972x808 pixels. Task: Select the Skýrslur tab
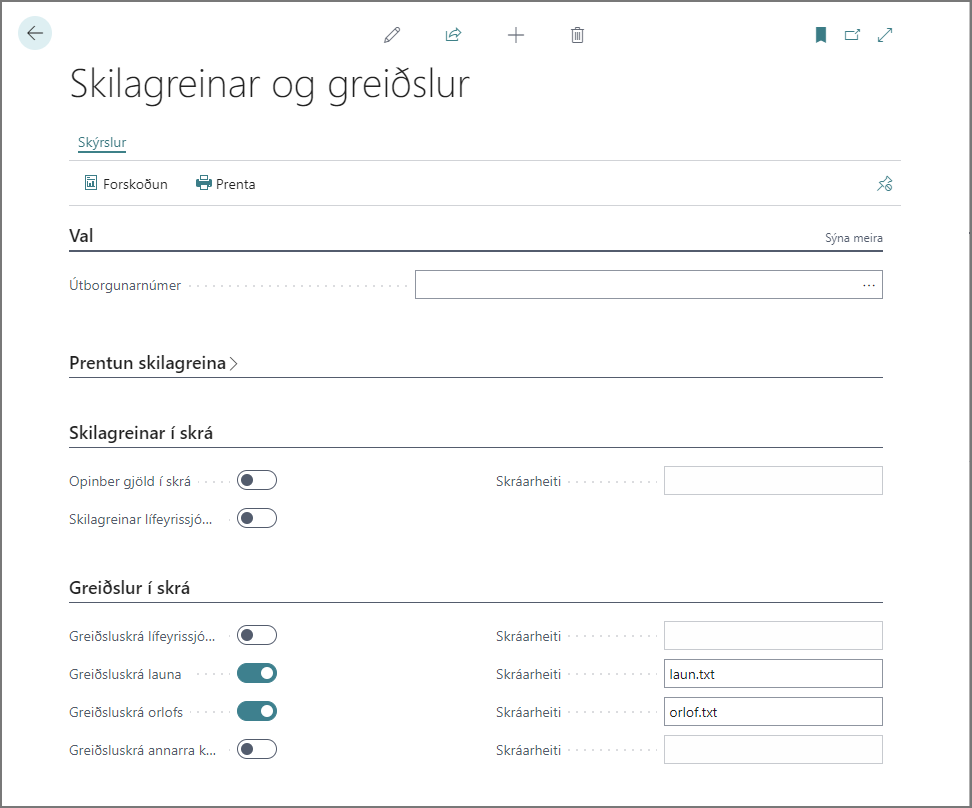[102, 143]
